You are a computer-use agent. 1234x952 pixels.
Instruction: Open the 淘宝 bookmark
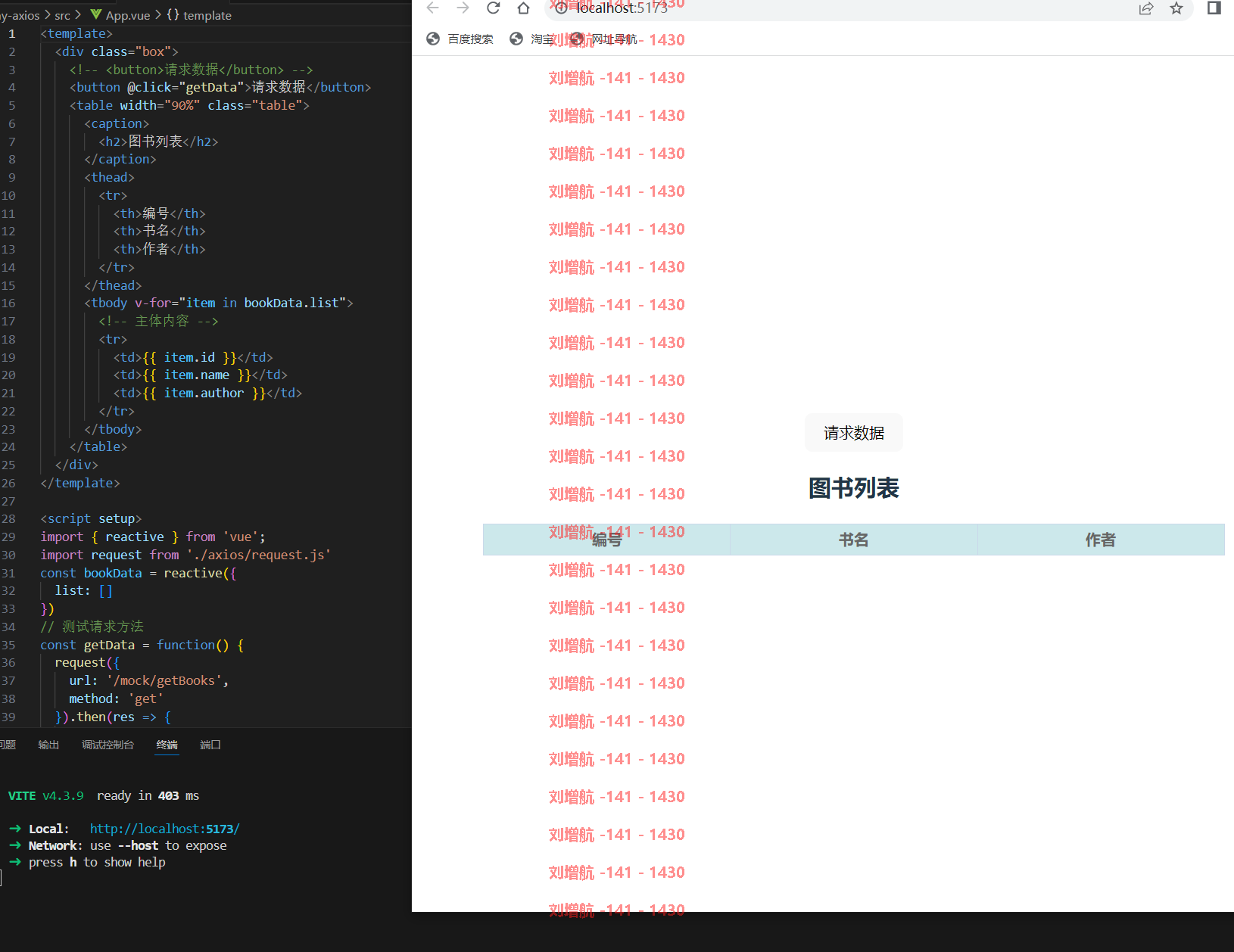tap(532, 39)
